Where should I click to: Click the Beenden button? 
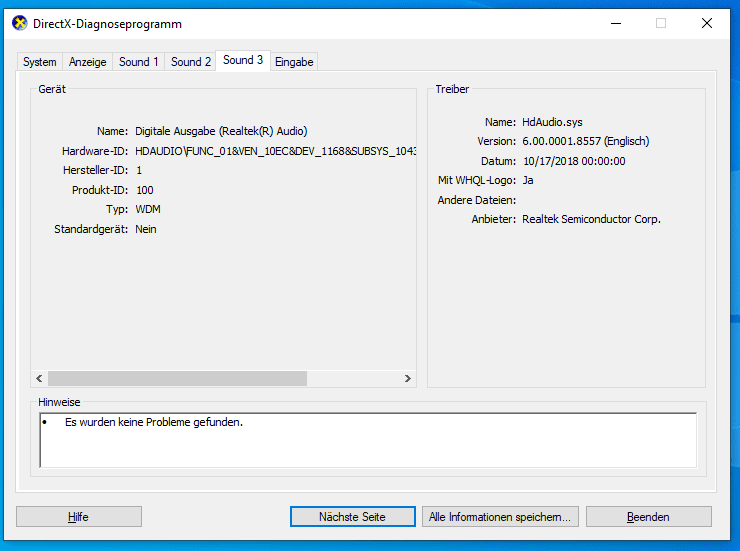(x=648, y=517)
